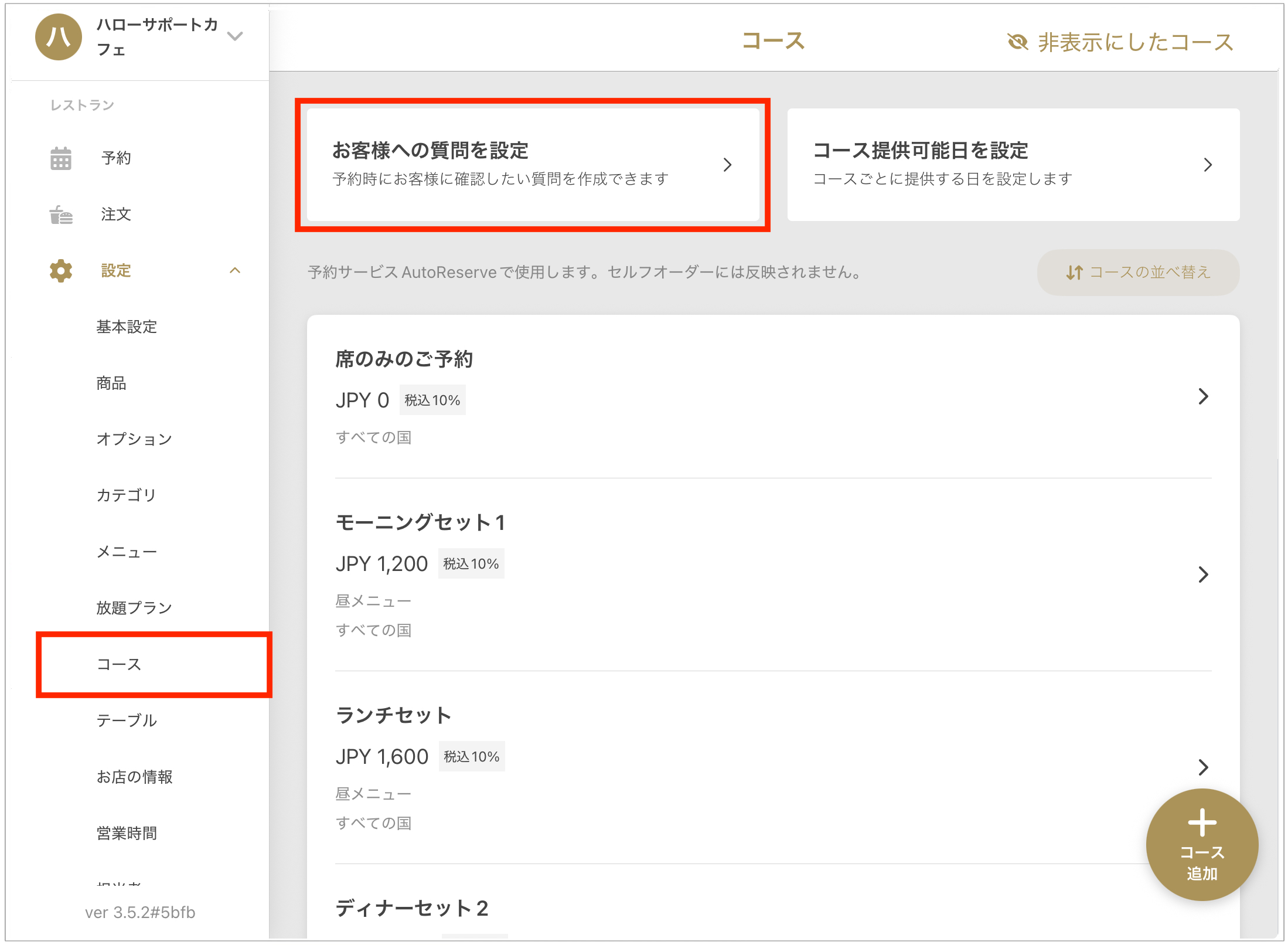Open コース提供可能日を設定 card

[x=1013, y=165]
